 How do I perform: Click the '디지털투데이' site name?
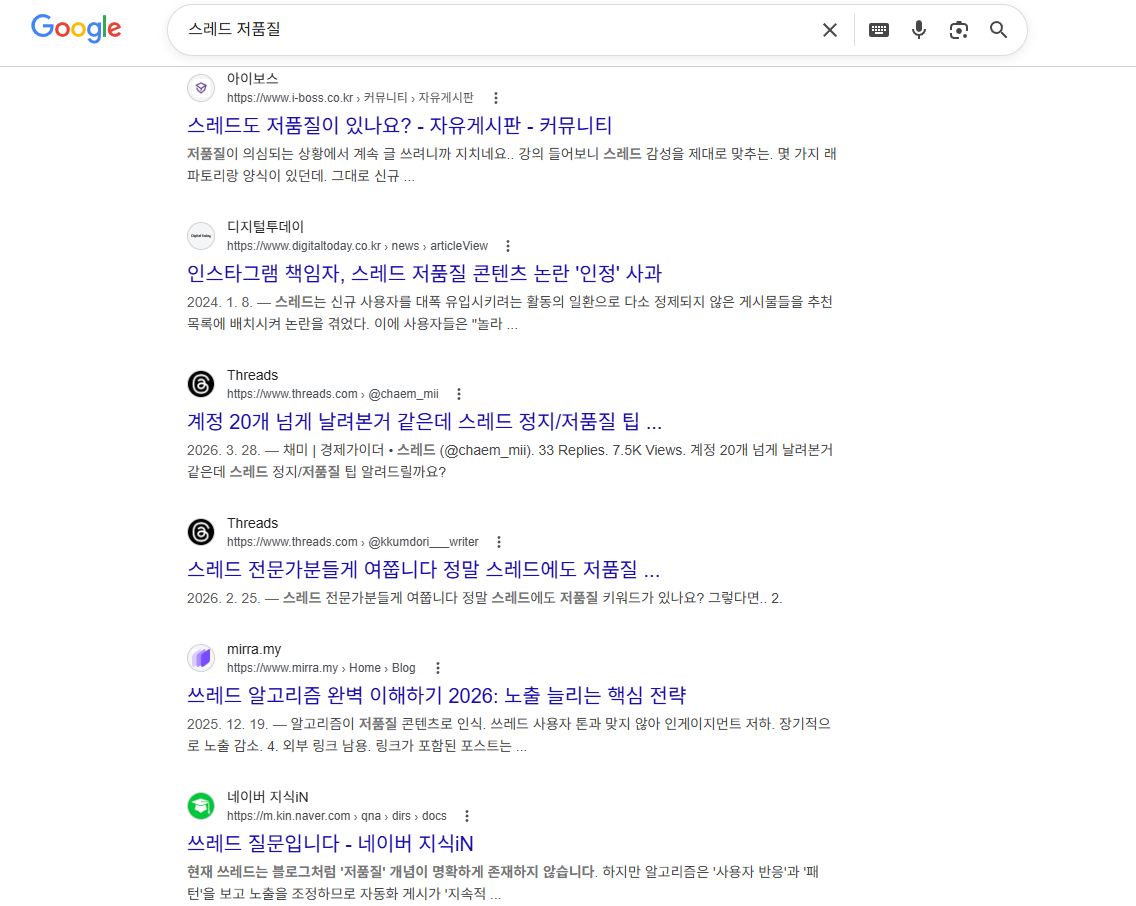click(x=265, y=227)
